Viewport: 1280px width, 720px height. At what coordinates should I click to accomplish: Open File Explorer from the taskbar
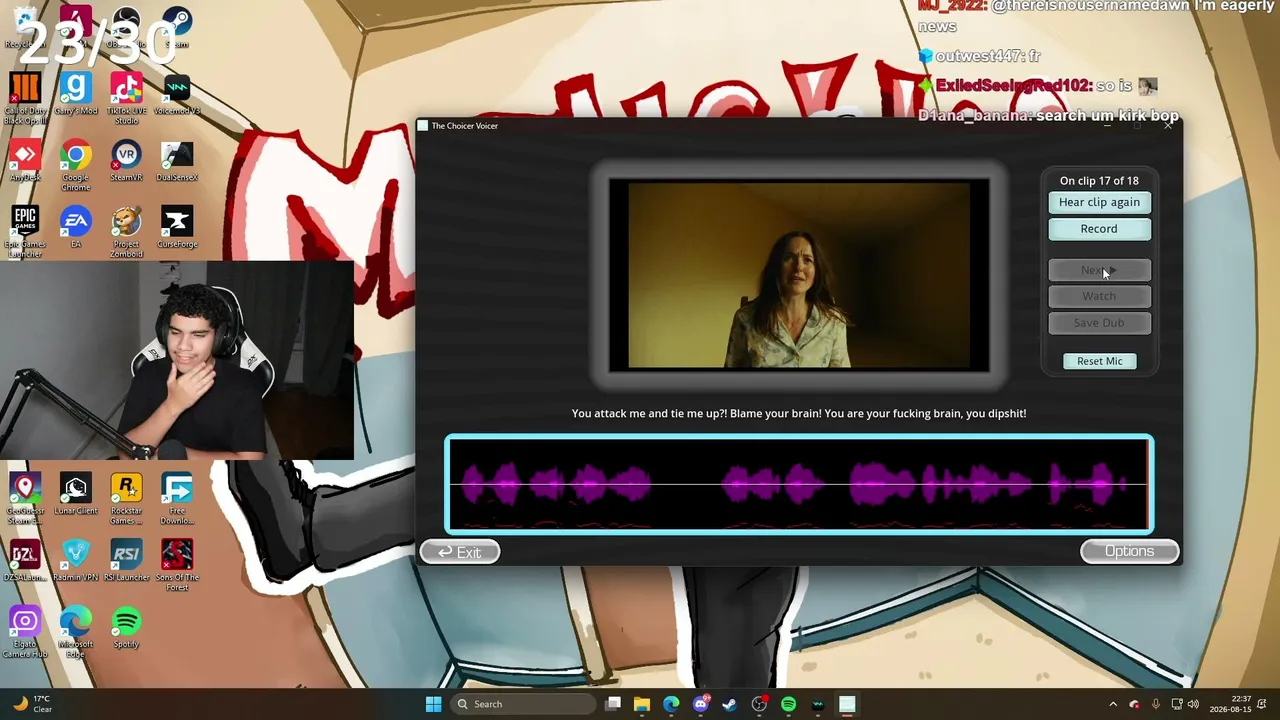click(642, 704)
